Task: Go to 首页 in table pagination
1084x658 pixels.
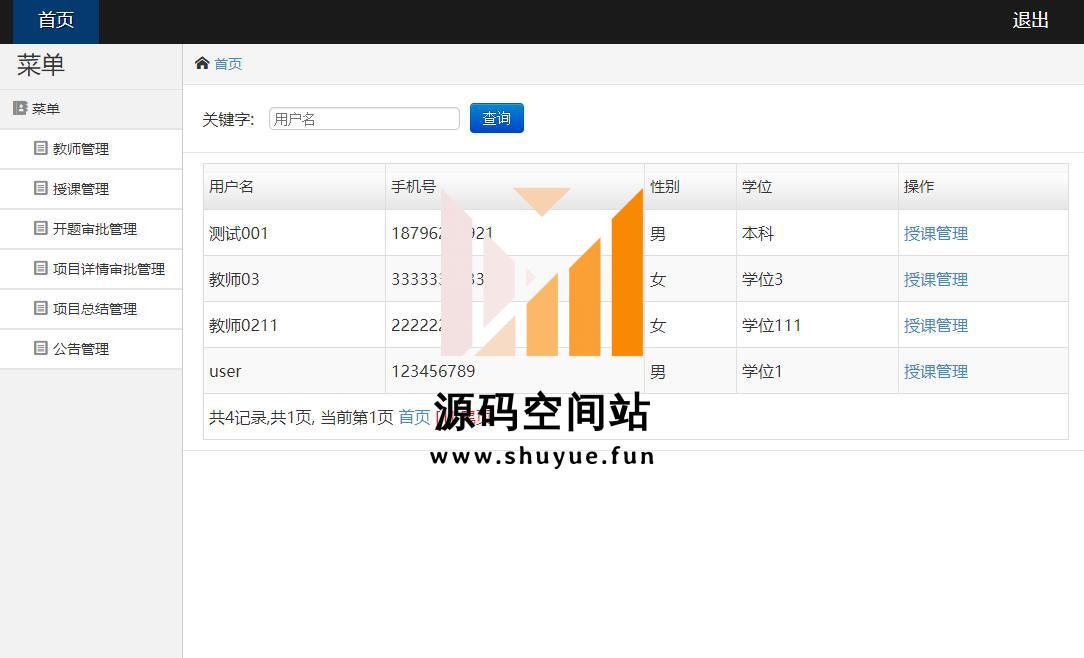Action: tap(414, 417)
